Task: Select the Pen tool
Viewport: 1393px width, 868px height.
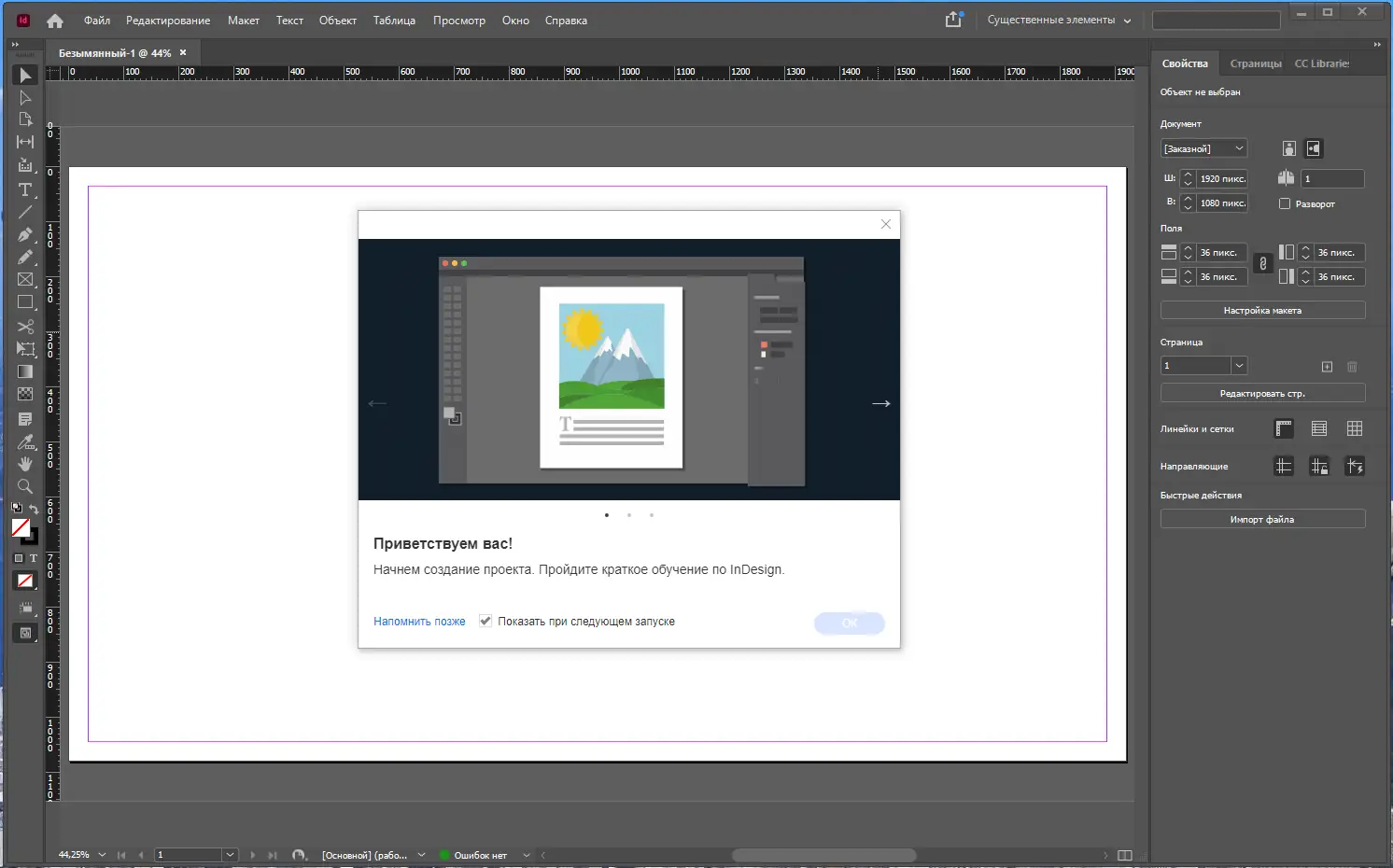Action: (25, 235)
